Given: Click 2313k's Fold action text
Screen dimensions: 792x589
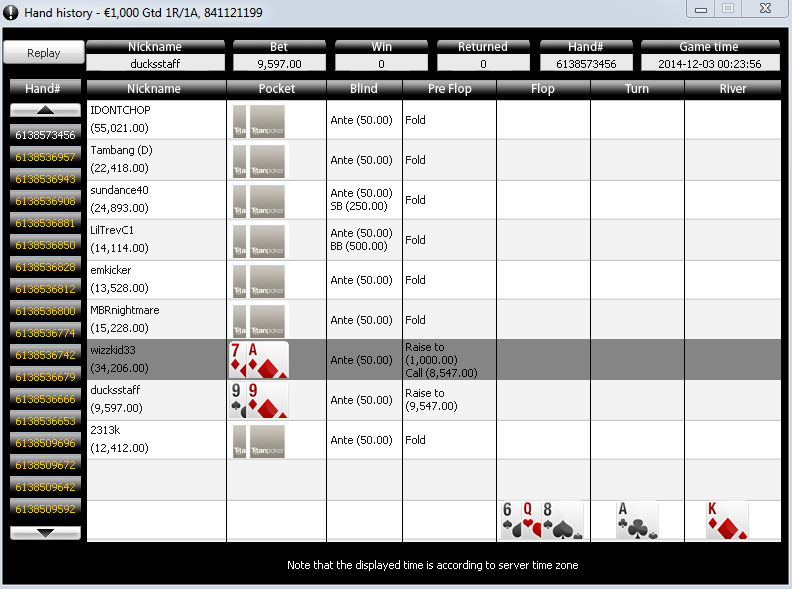Looking at the screenshot, I should click(x=415, y=440).
